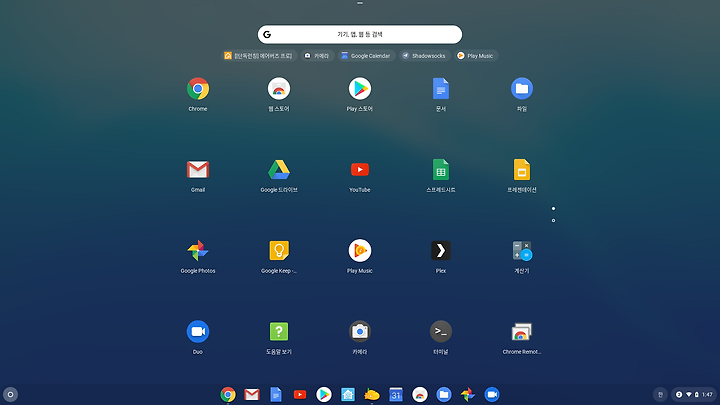Launch the Google Keep app

click(279, 251)
